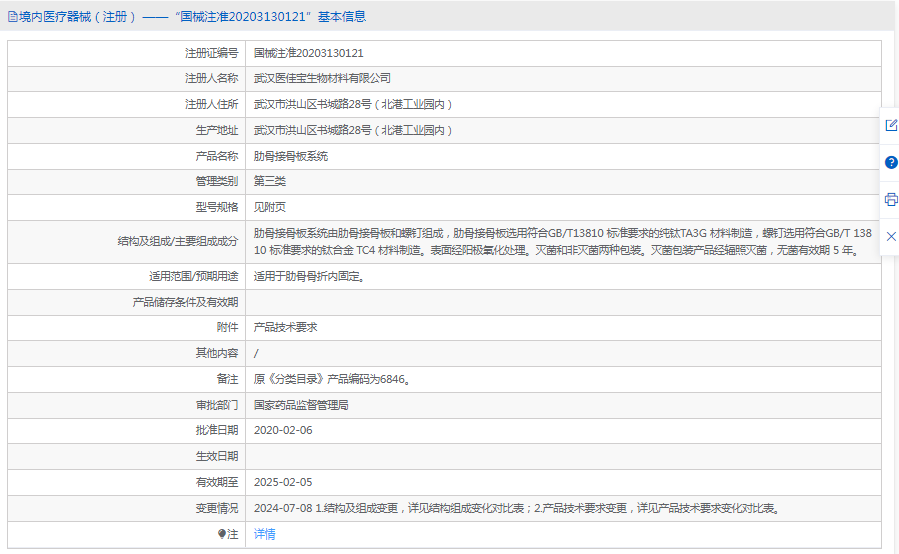The image size is (899, 554).
Task: Click the edit/feedback icon in right sidebar
Action: coord(891,125)
